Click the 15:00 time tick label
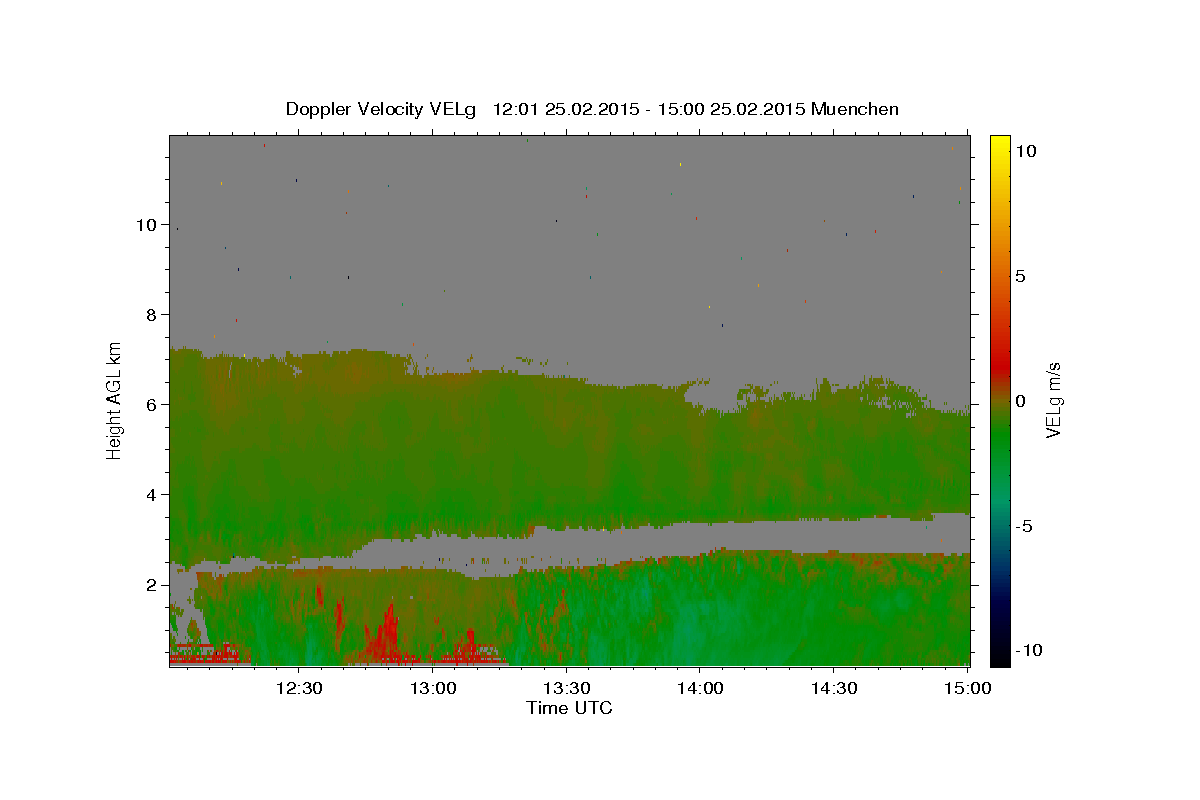1200x800 pixels. pos(966,689)
